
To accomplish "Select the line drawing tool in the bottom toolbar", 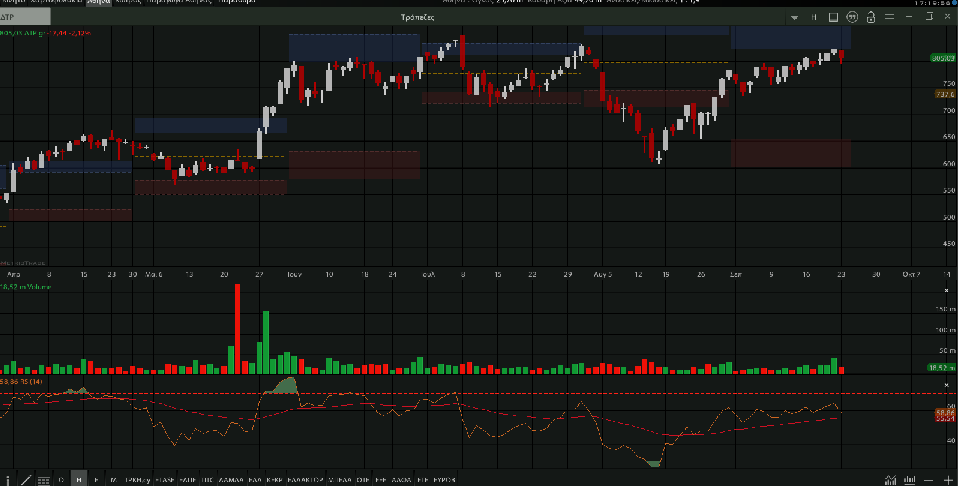I will pos(26,480).
